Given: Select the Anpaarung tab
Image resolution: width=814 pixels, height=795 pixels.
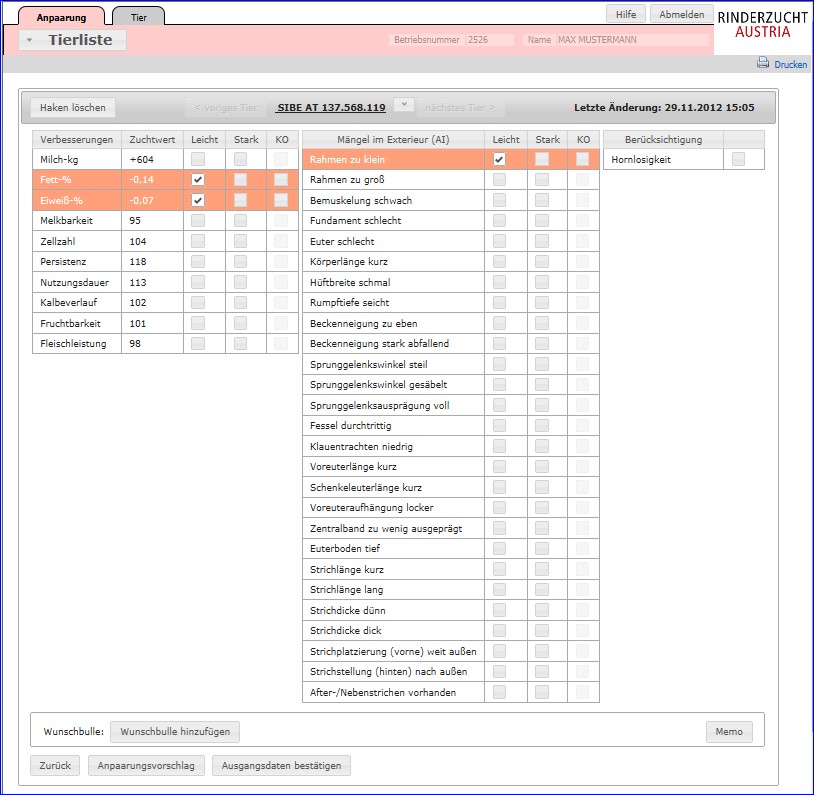Looking at the screenshot, I should tap(61, 17).
